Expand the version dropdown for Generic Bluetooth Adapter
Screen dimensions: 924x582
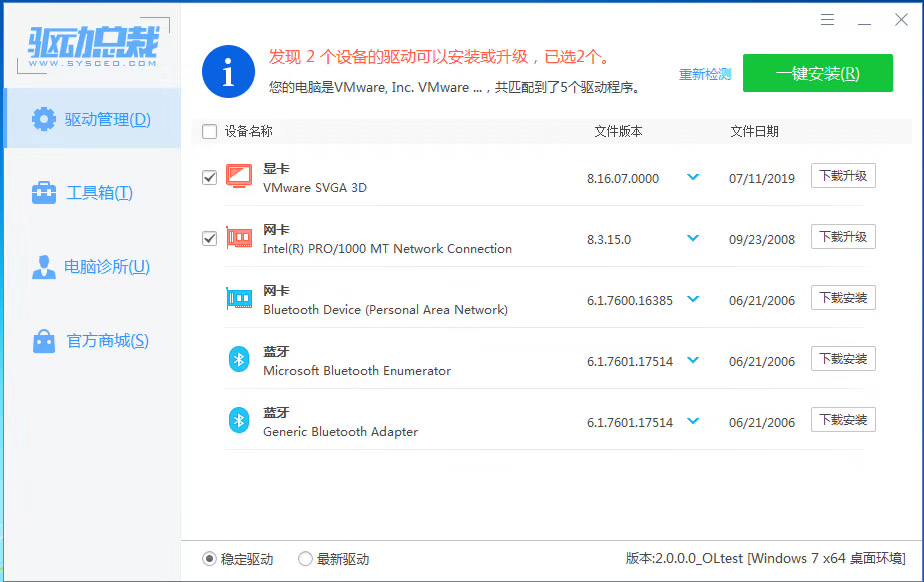[x=694, y=421]
